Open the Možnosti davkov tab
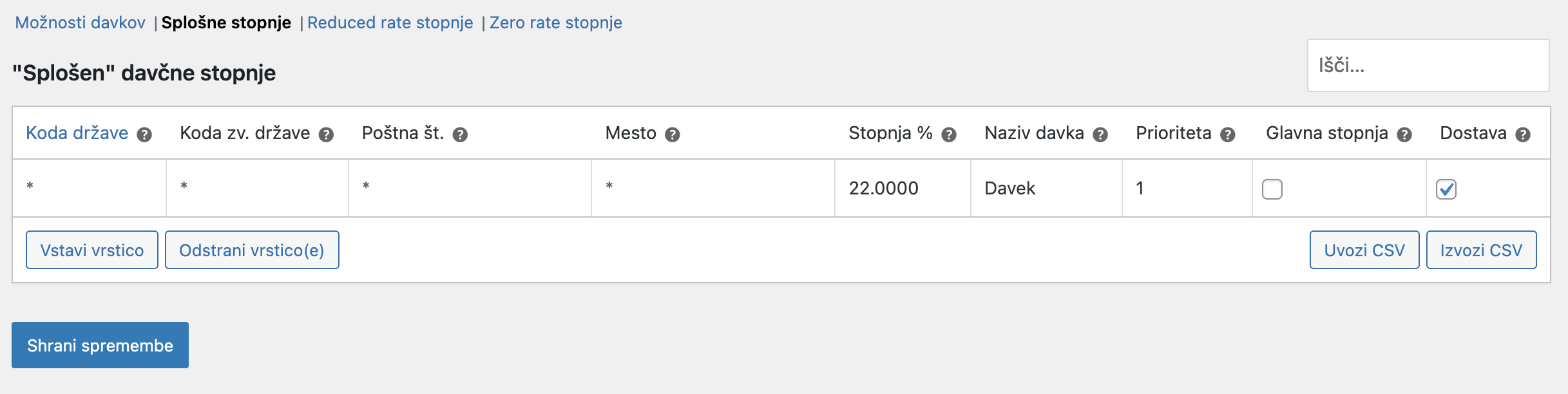The height and width of the screenshot is (394, 1568). tap(81, 23)
